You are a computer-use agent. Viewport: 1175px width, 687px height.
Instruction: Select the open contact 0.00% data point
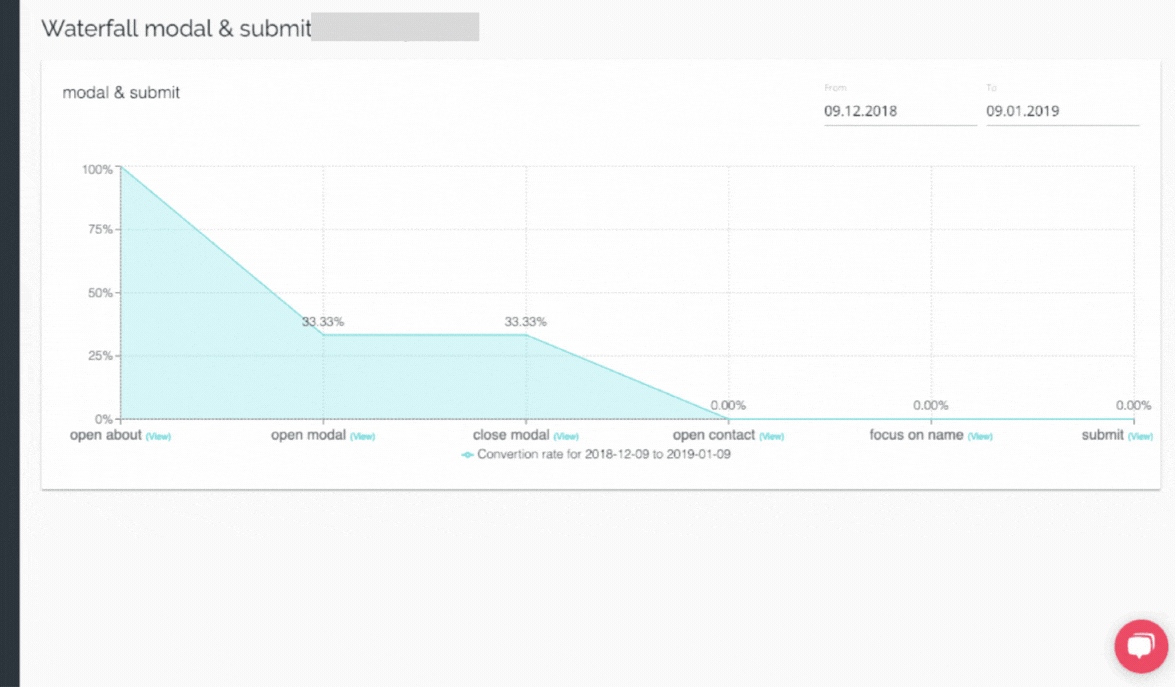pos(728,419)
